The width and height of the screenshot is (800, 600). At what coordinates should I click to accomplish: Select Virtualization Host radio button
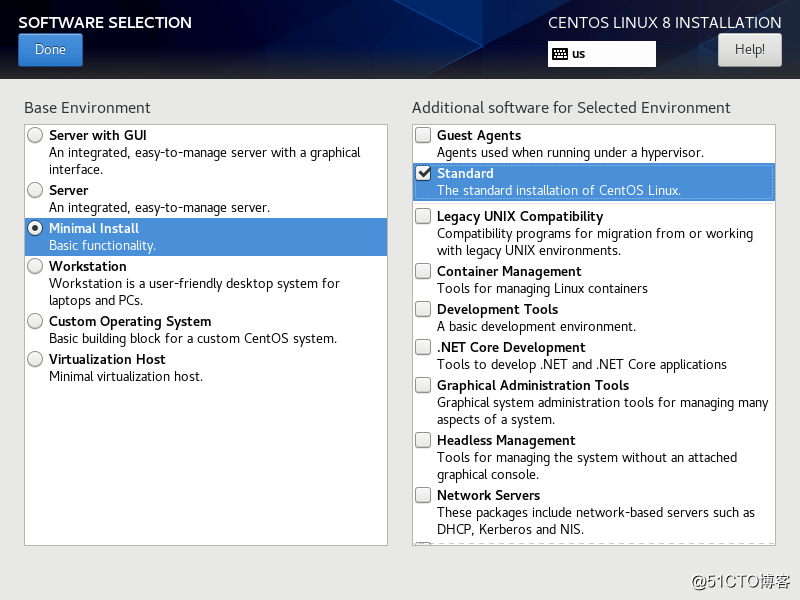pyautogui.click(x=35, y=359)
